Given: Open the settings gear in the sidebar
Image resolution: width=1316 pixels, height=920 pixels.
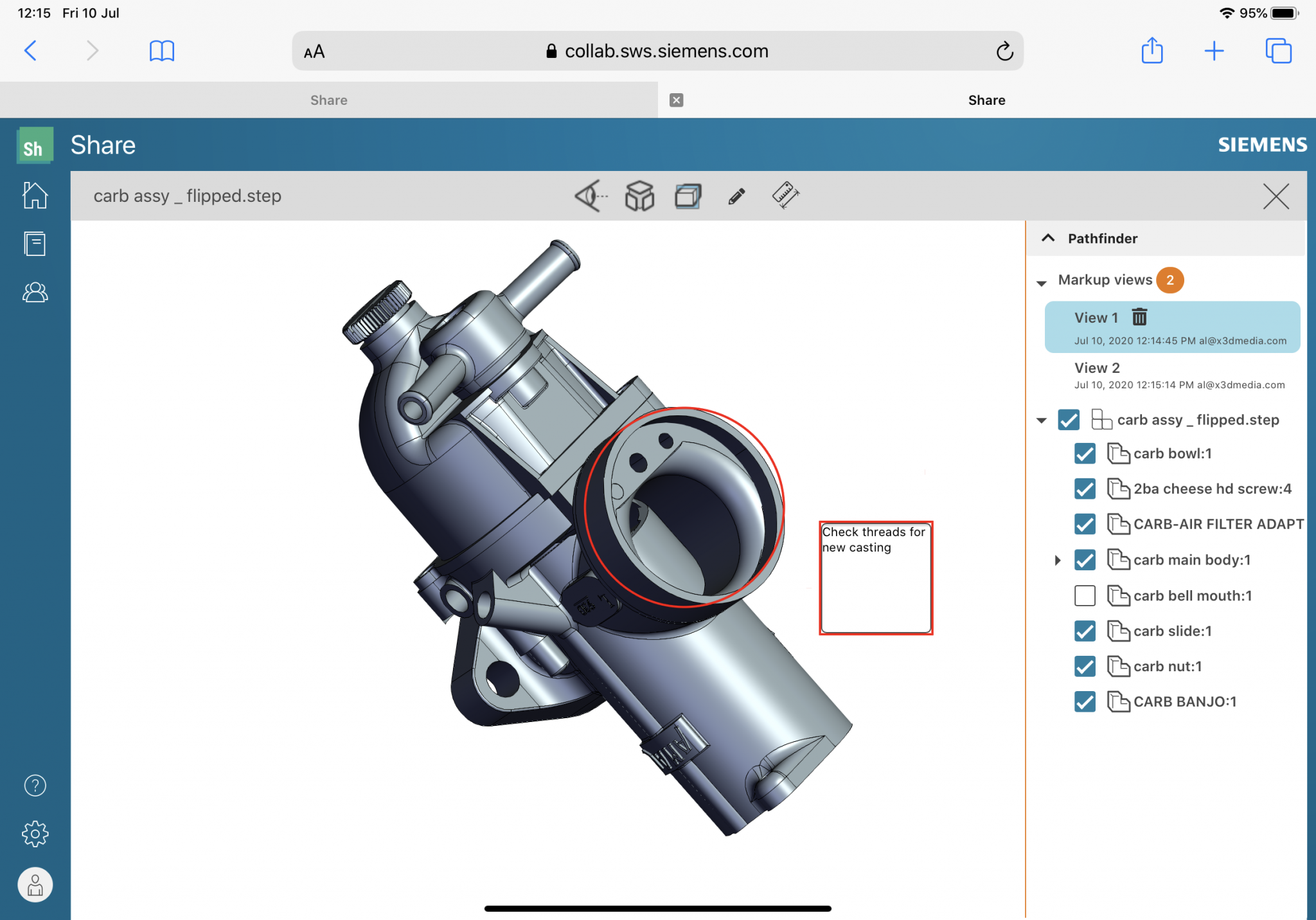Looking at the screenshot, I should point(35,833).
